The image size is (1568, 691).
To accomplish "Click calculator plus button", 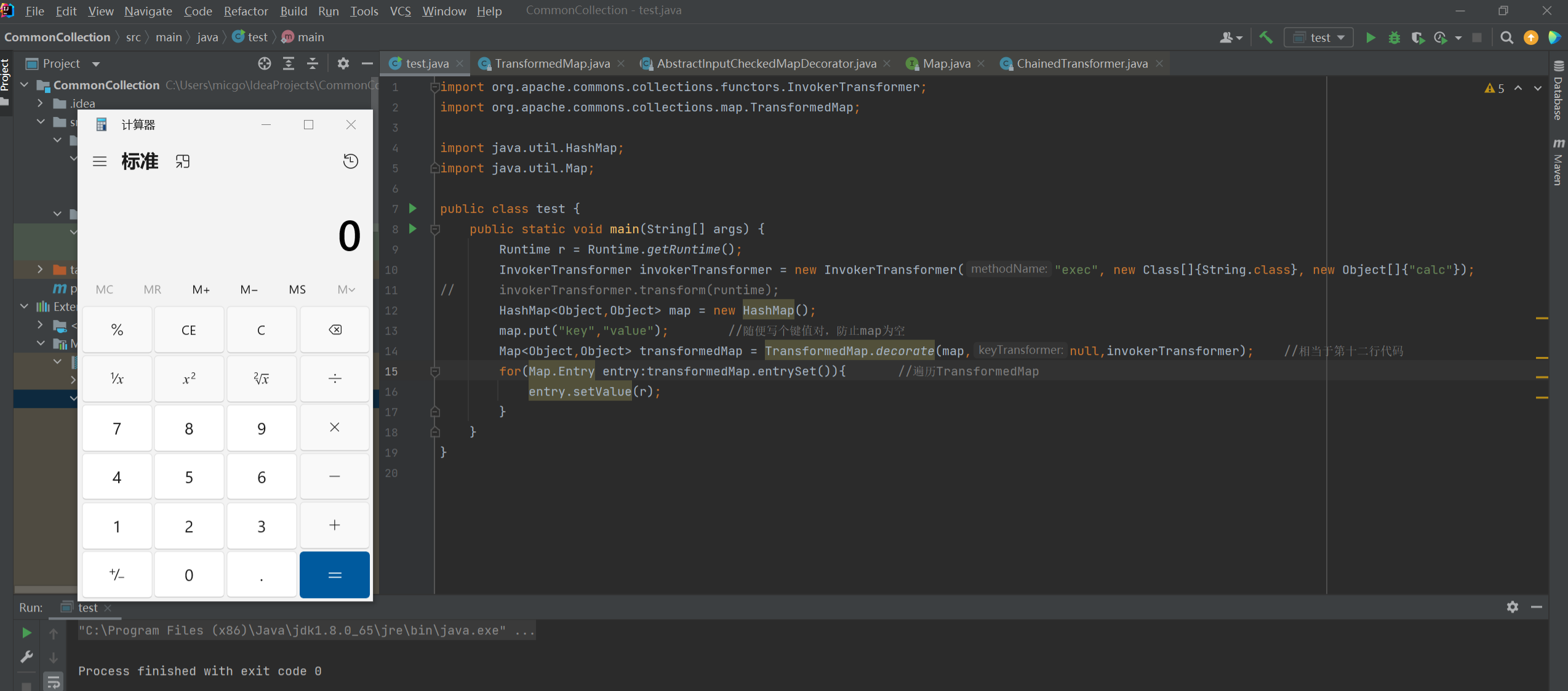I will [335, 526].
